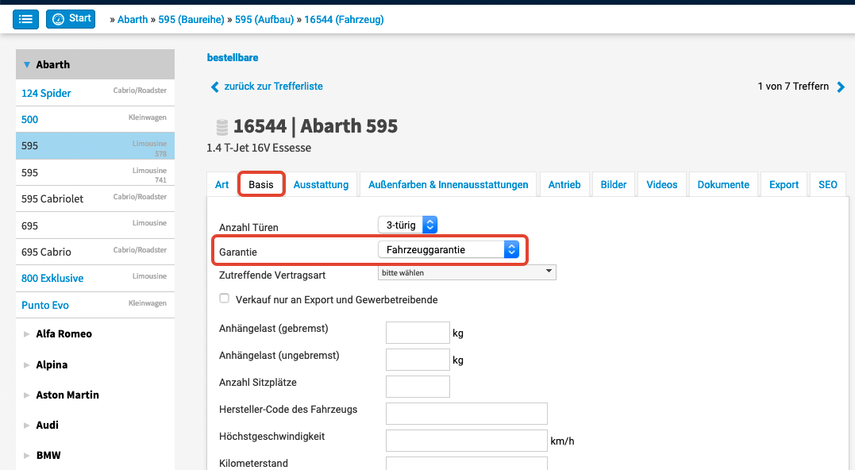
Task: Switch to the Ausstattung tab
Action: point(321,184)
